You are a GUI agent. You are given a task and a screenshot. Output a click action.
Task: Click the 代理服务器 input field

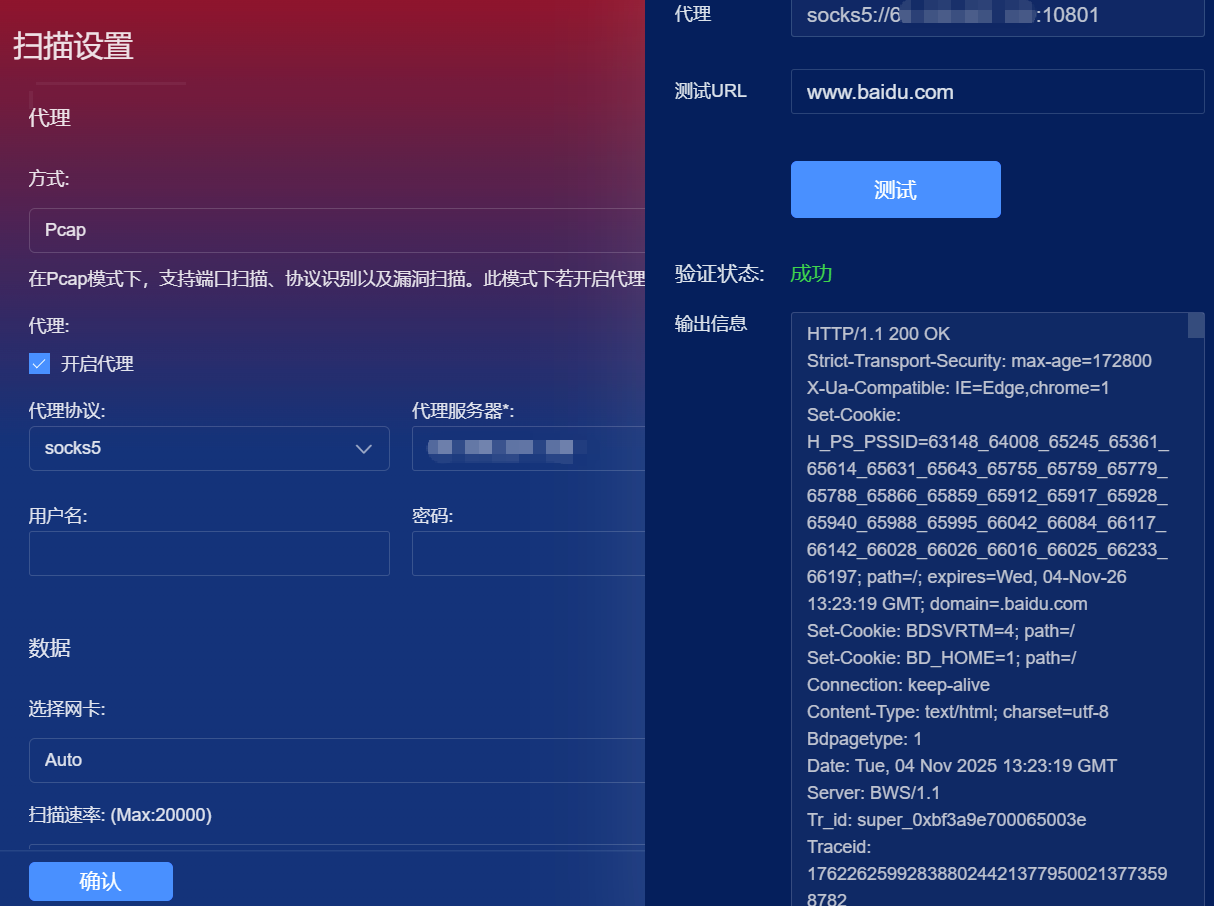(x=528, y=449)
